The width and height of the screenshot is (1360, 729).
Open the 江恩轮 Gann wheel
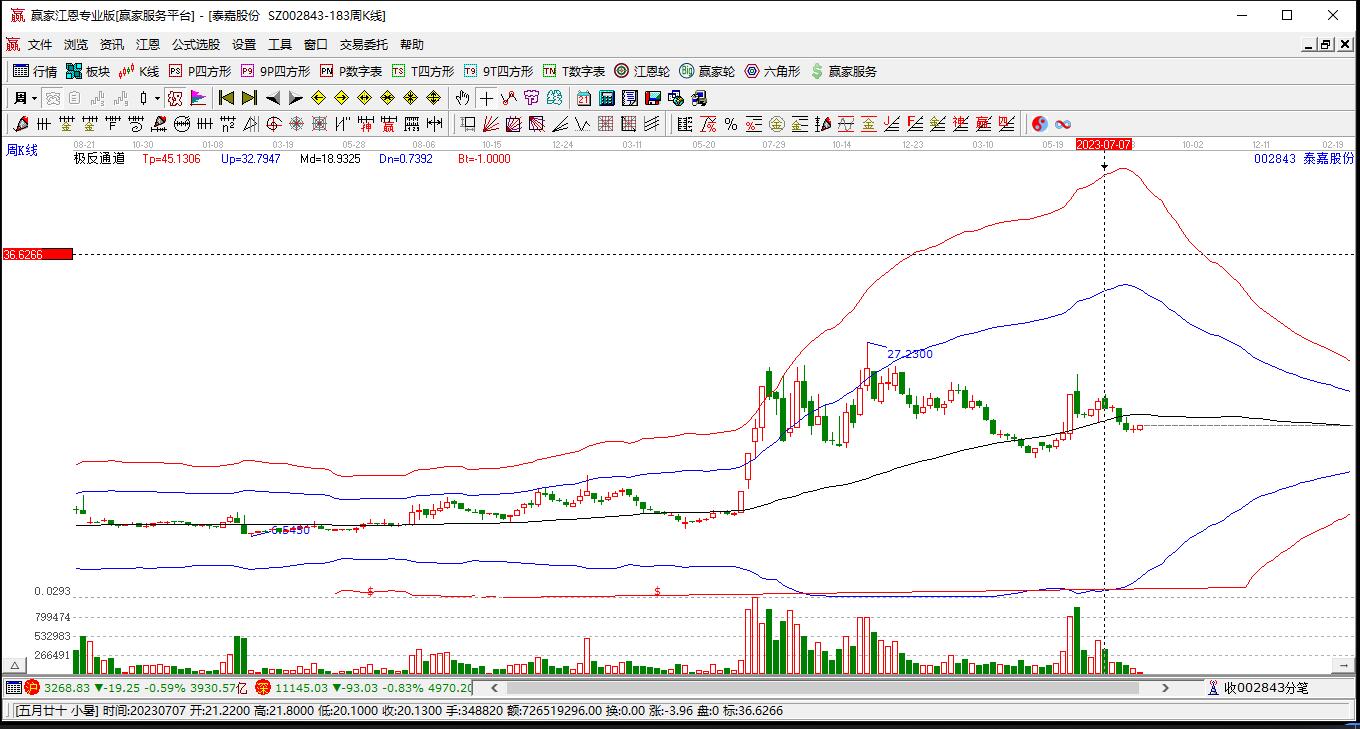(642, 71)
